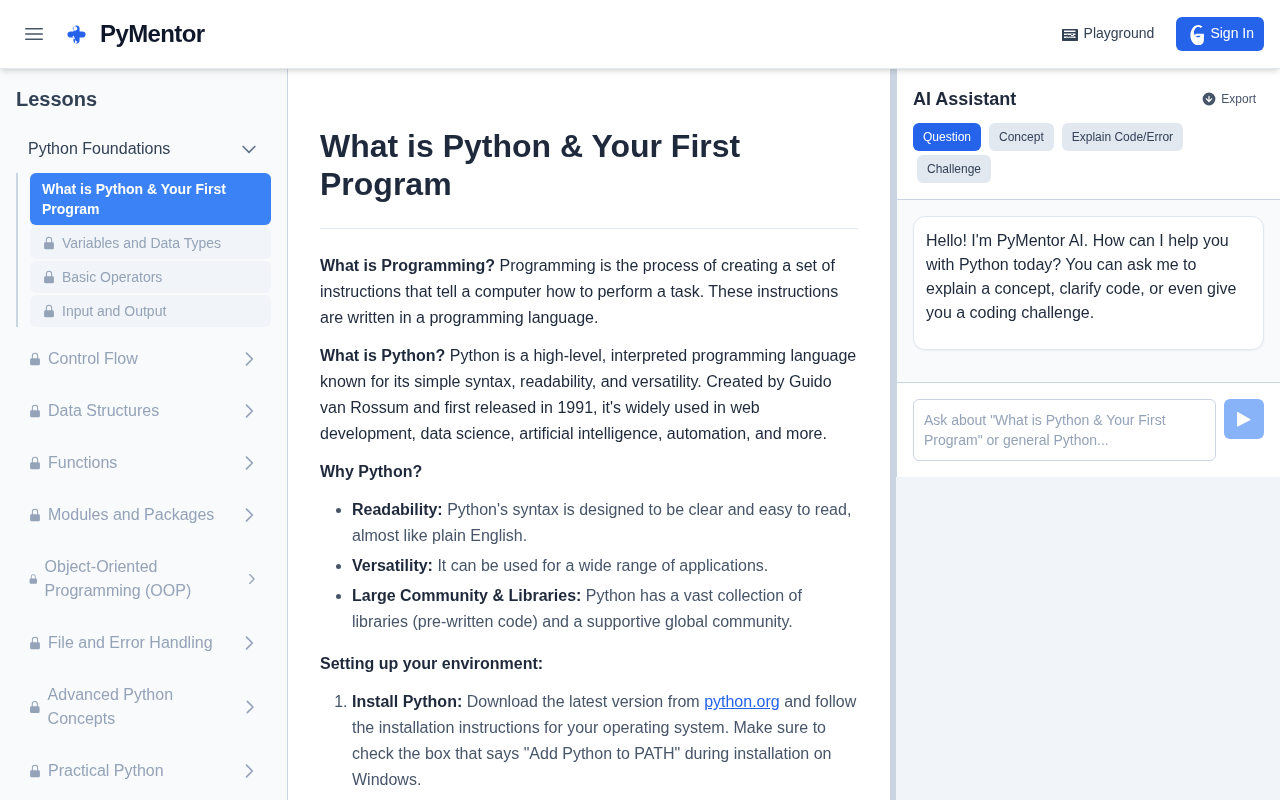
Task: Expand the Modules and Packages section
Action: tap(249, 515)
